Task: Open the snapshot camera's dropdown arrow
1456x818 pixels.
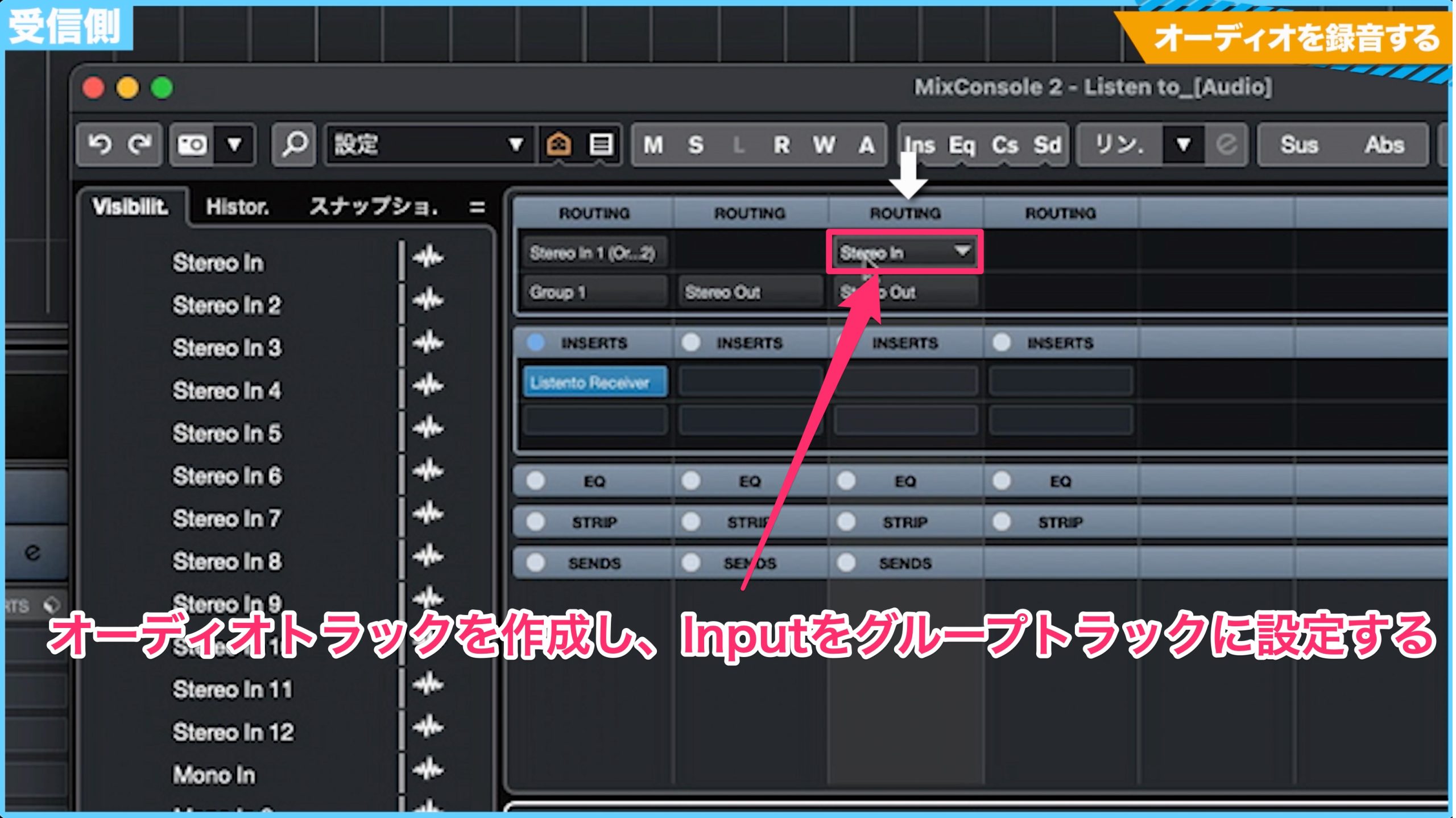Action: tap(234, 144)
